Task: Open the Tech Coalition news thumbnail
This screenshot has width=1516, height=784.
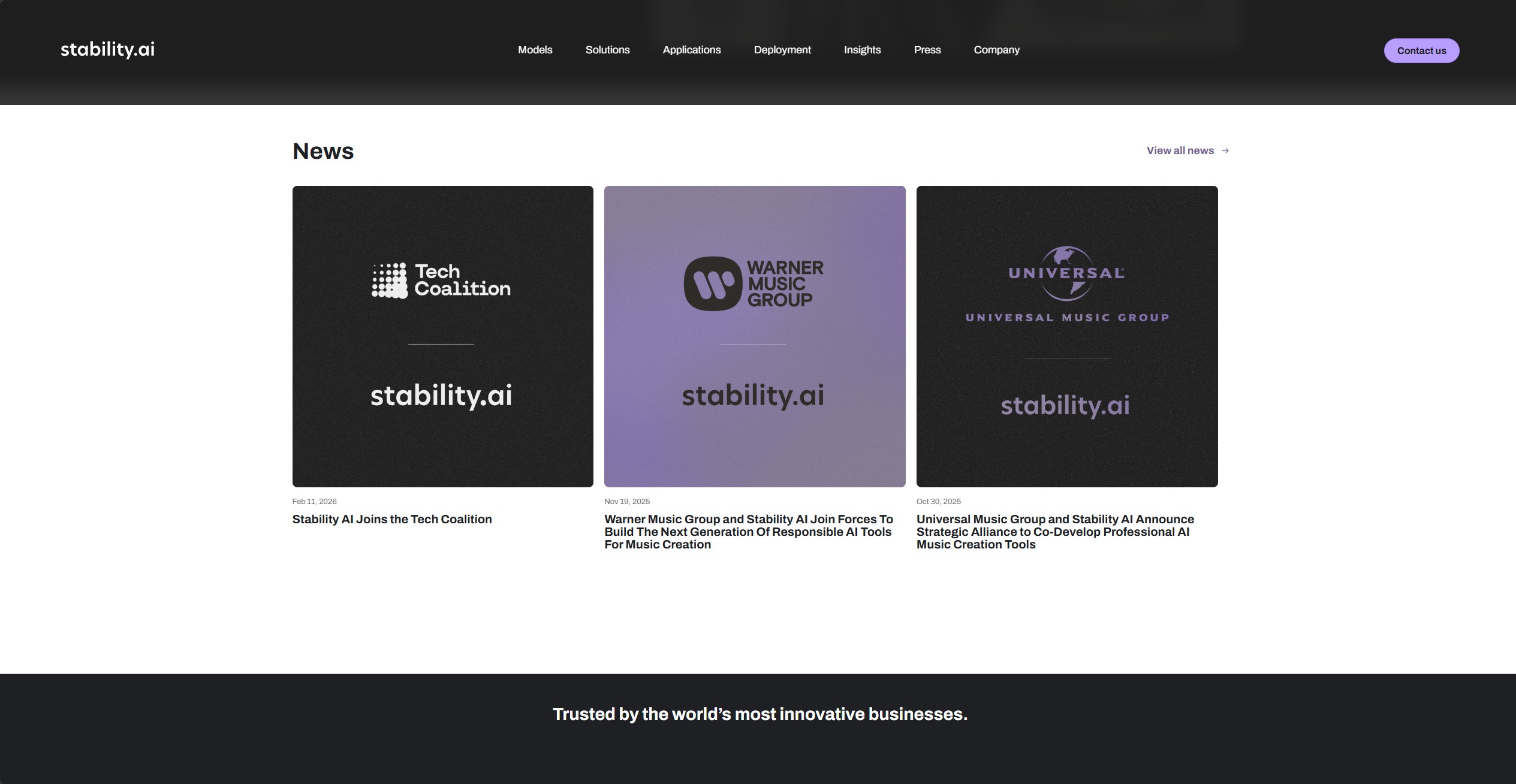Action: click(442, 336)
